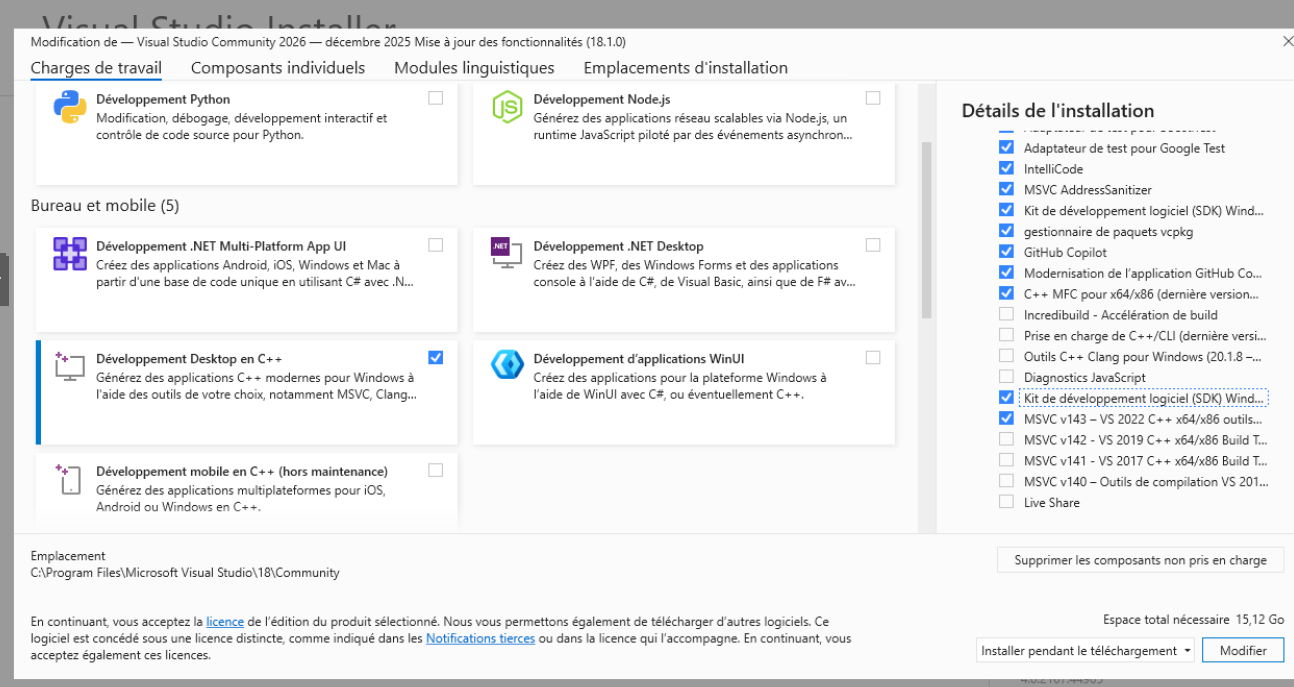Click the C++ mobile development icon

[x=70, y=479]
